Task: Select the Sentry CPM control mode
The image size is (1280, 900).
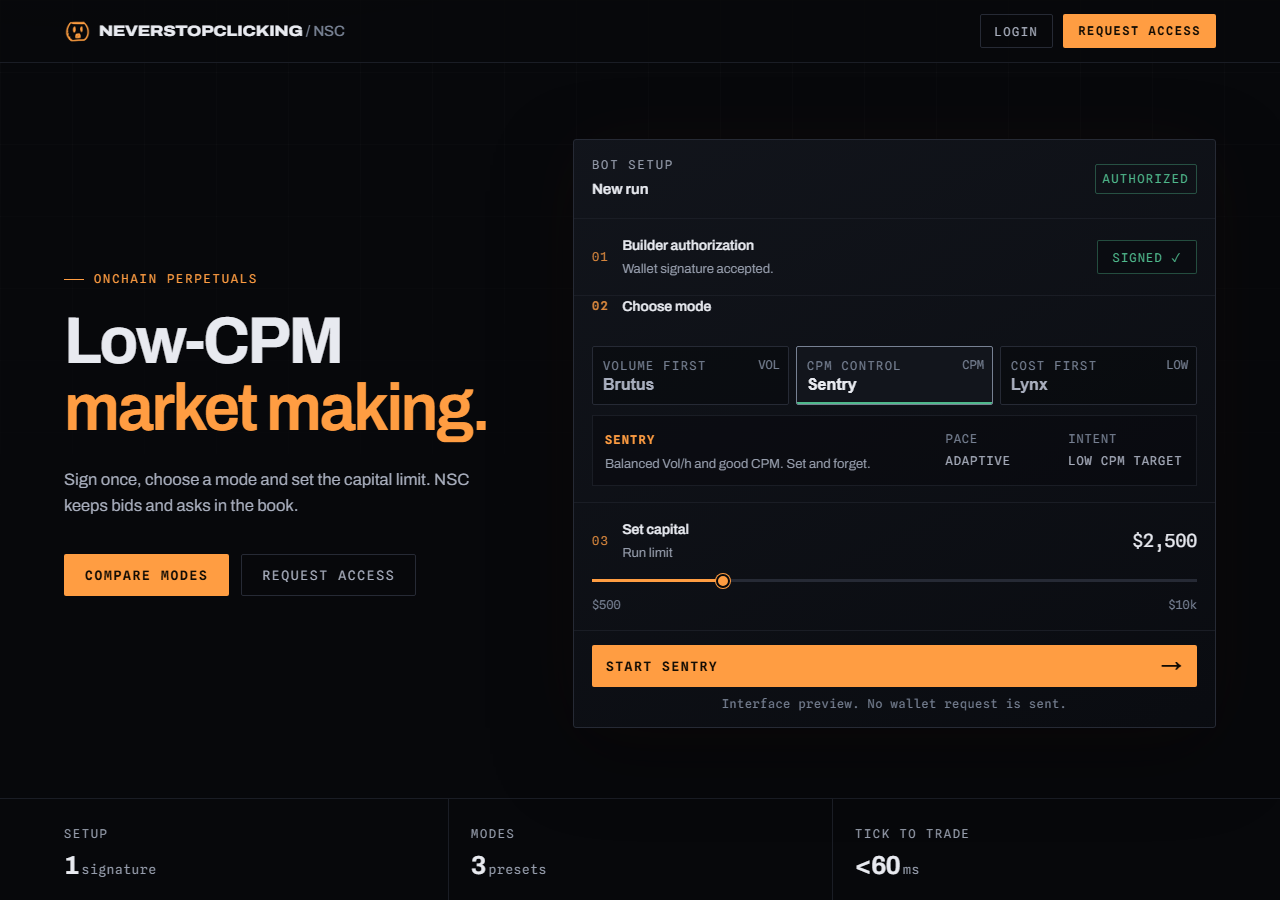Action: 894,375
